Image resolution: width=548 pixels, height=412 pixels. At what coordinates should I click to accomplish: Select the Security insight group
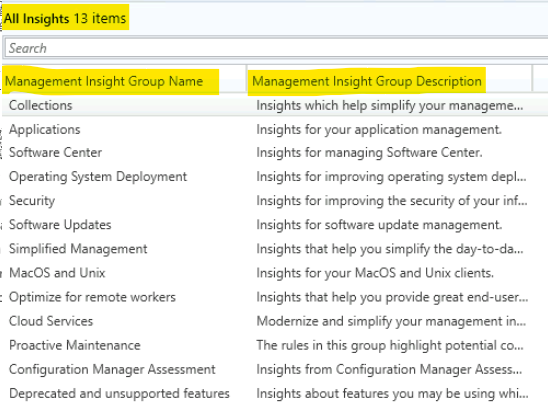pyautogui.click(x=32, y=201)
